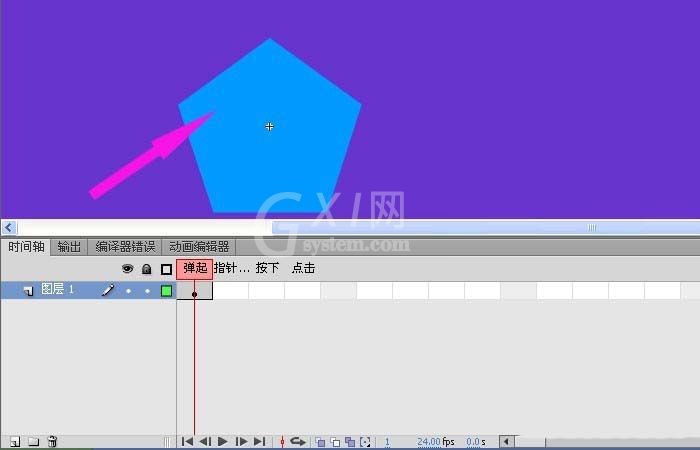The width and height of the screenshot is (700, 450).
Task: Click the show/hide all layers eye icon
Action: tap(128, 269)
